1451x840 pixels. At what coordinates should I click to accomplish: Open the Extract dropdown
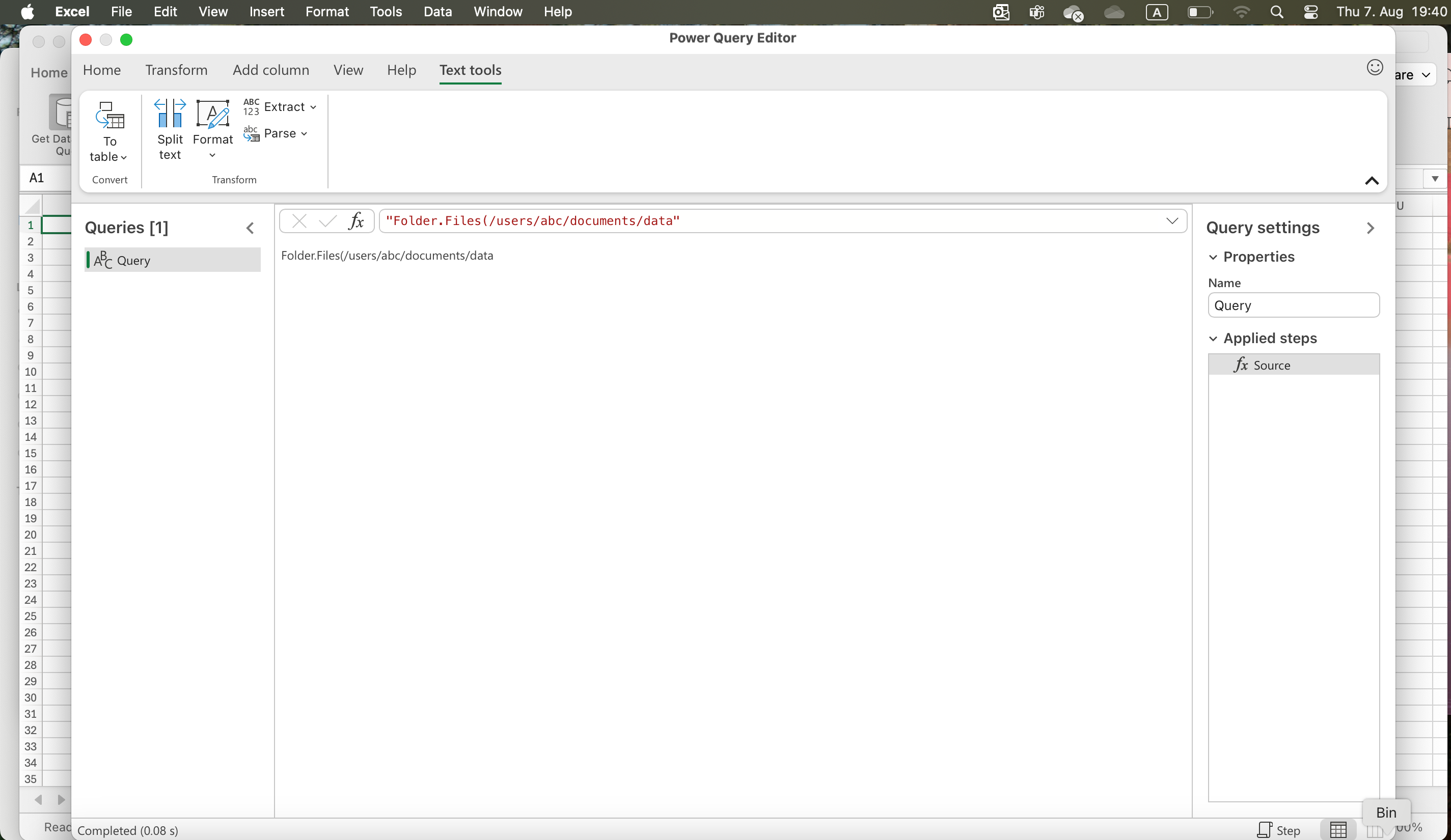[x=280, y=106]
